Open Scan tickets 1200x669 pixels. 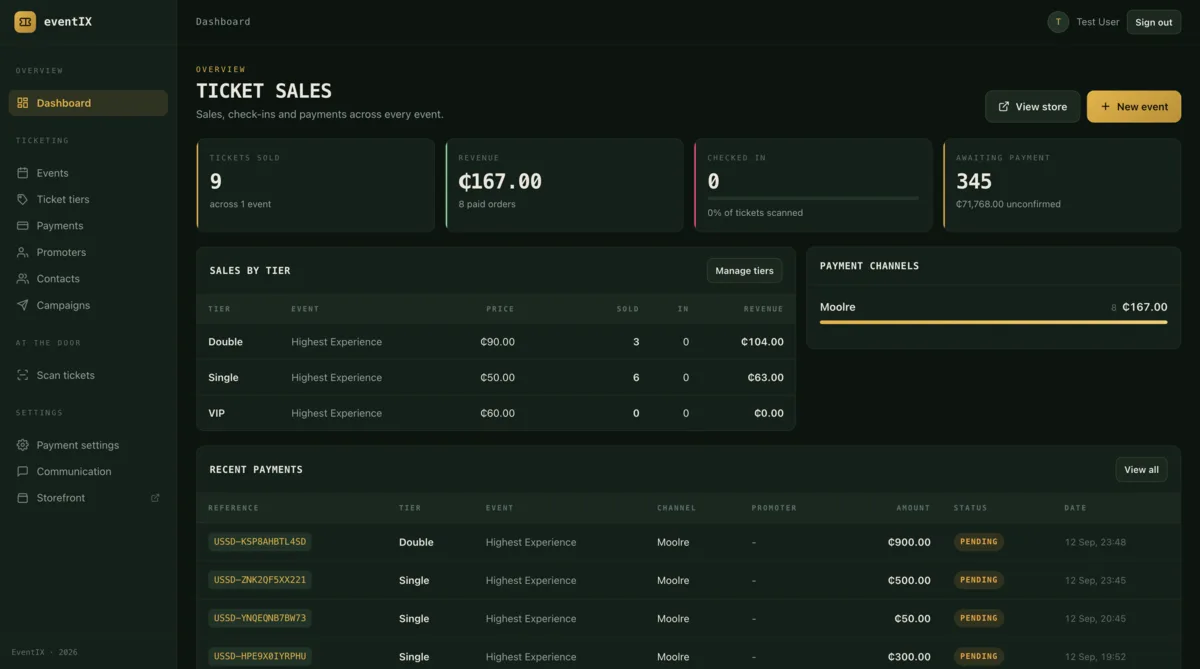(x=88, y=375)
